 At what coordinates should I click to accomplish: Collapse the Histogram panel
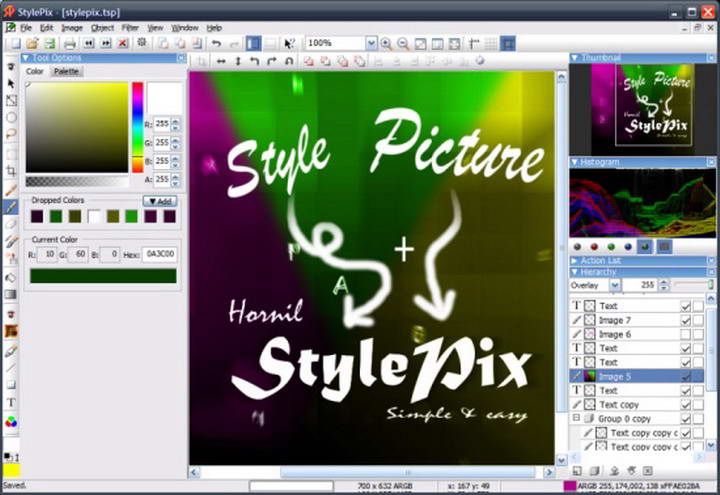(x=574, y=162)
